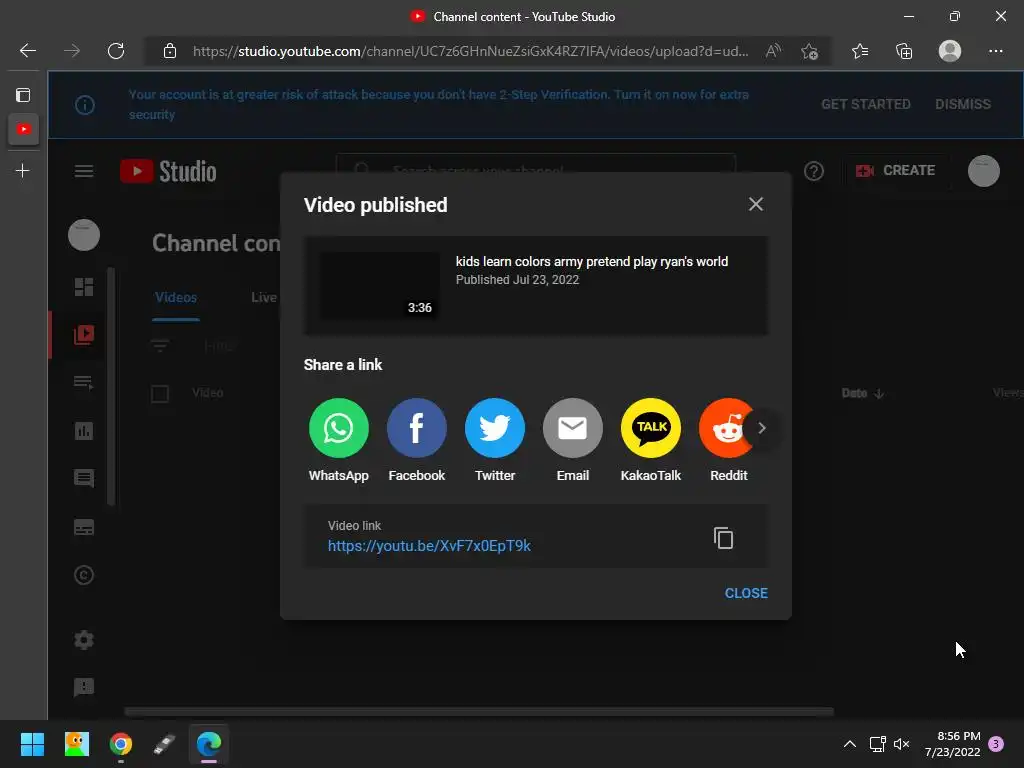The height and width of the screenshot is (768, 1024).
Task: Click GET STARTED on the security banner
Action: (x=865, y=104)
